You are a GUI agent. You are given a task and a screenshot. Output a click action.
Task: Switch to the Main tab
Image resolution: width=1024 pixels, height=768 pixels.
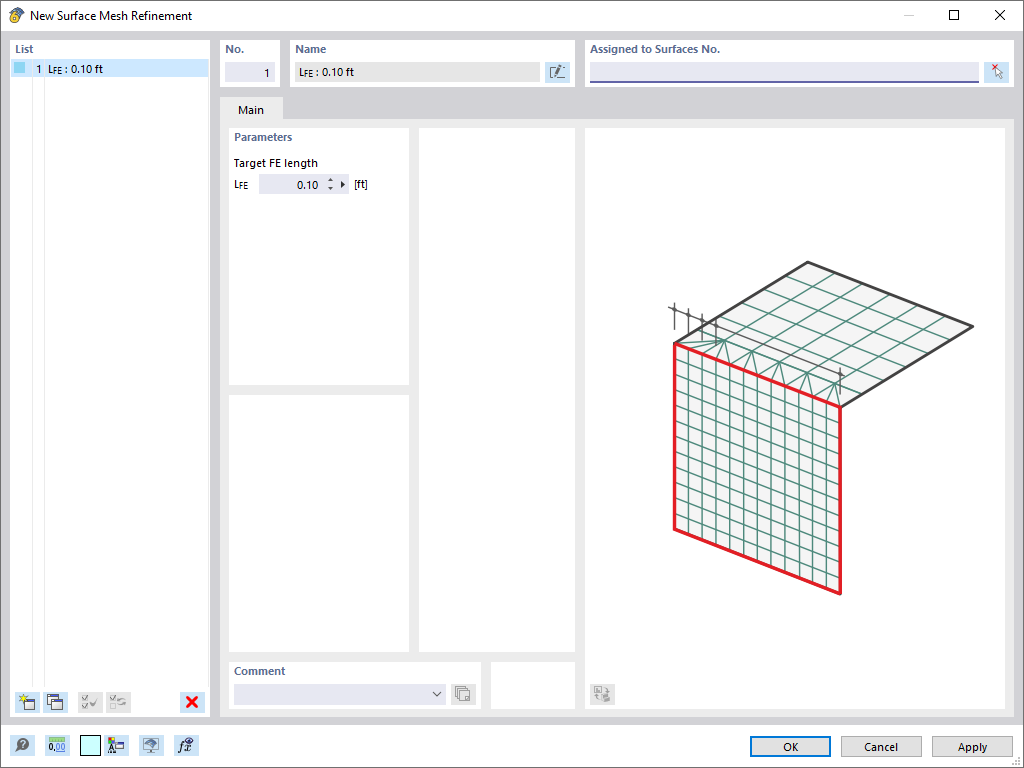tap(250, 109)
